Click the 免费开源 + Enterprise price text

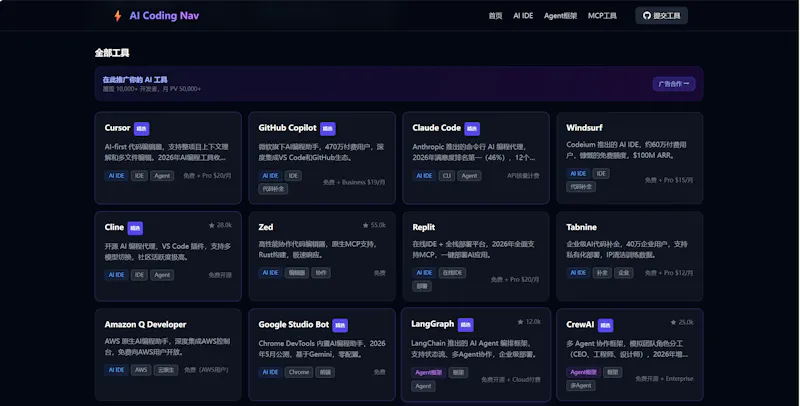point(664,378)
